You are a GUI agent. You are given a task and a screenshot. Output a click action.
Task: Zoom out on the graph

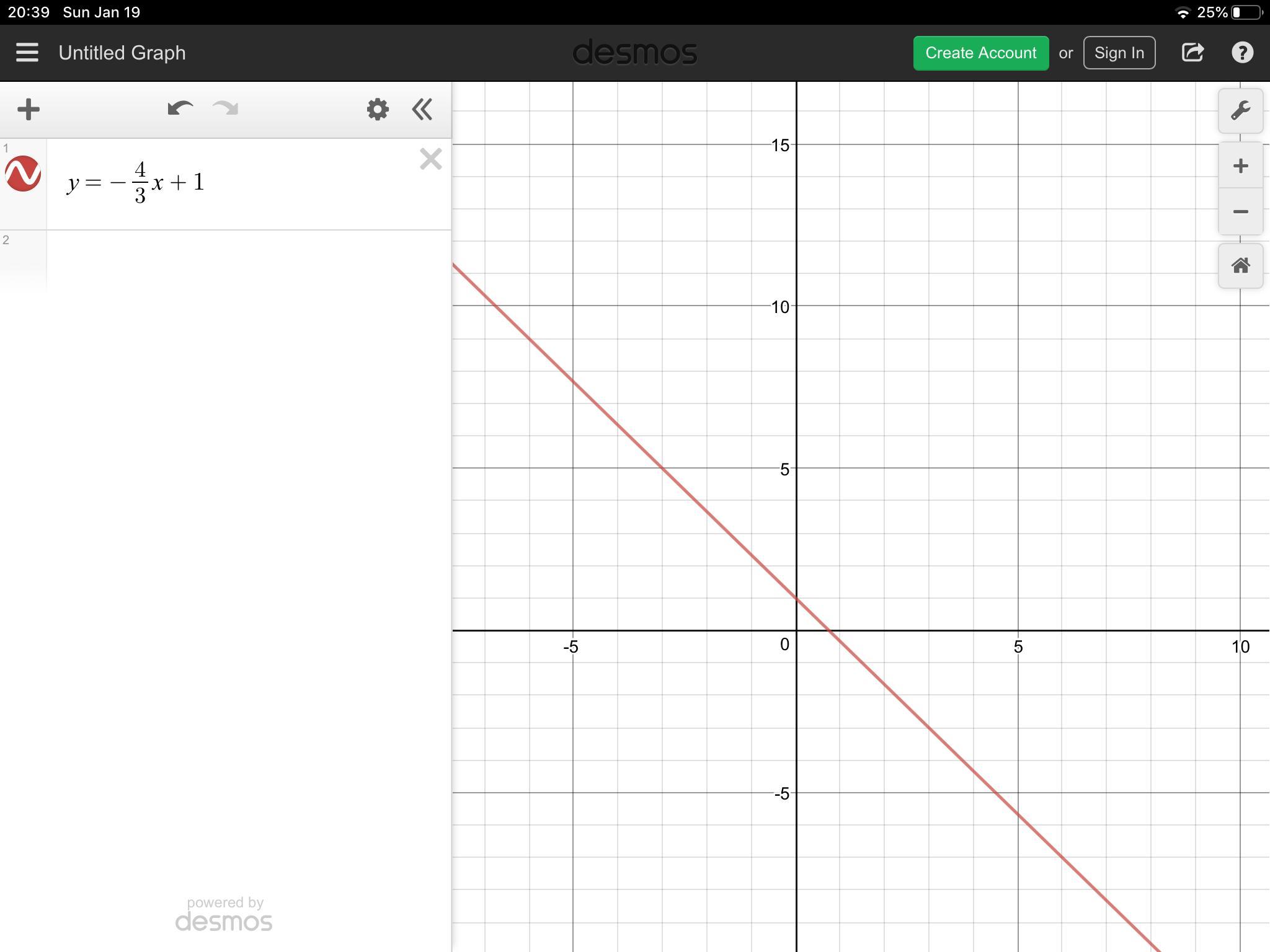(1240, 212)
